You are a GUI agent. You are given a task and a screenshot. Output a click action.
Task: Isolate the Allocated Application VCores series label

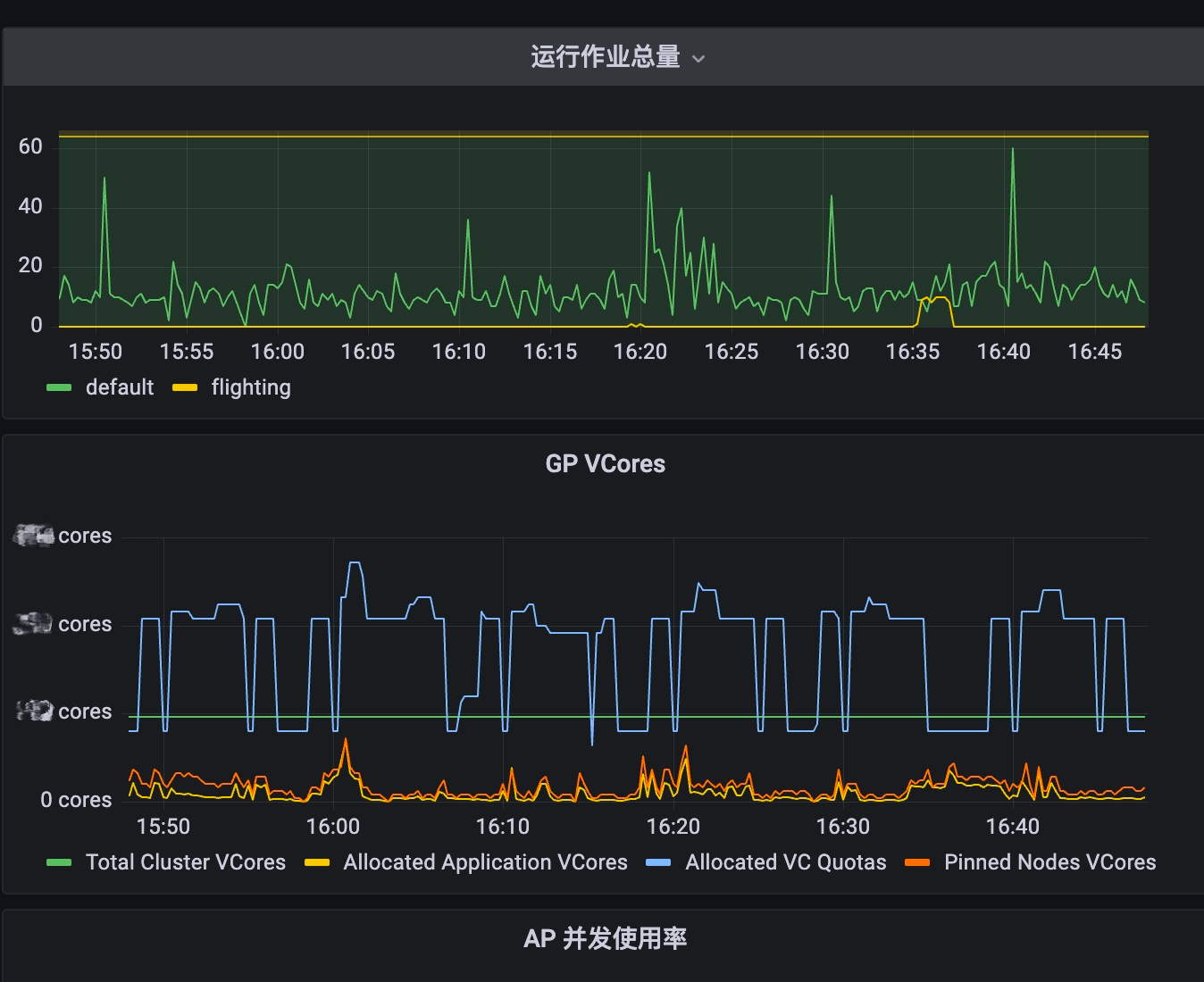click(485, 862)
